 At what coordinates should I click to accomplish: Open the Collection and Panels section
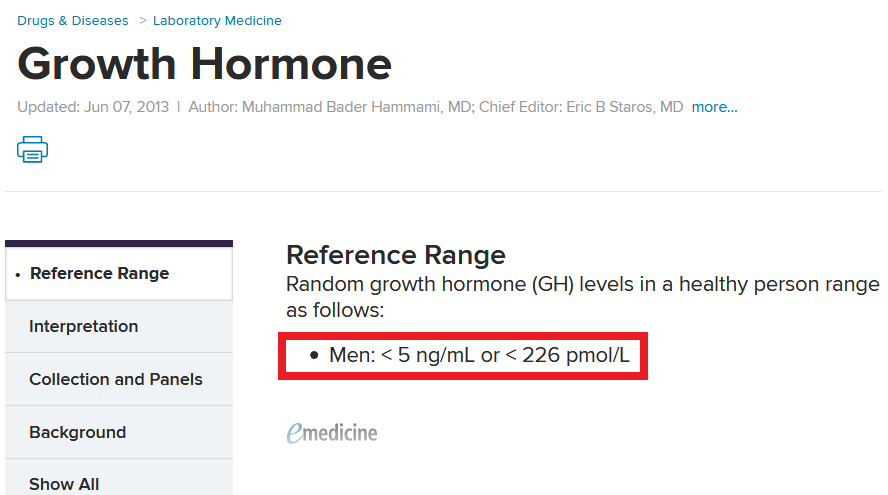pyautogui.click(x=116, y=379)
